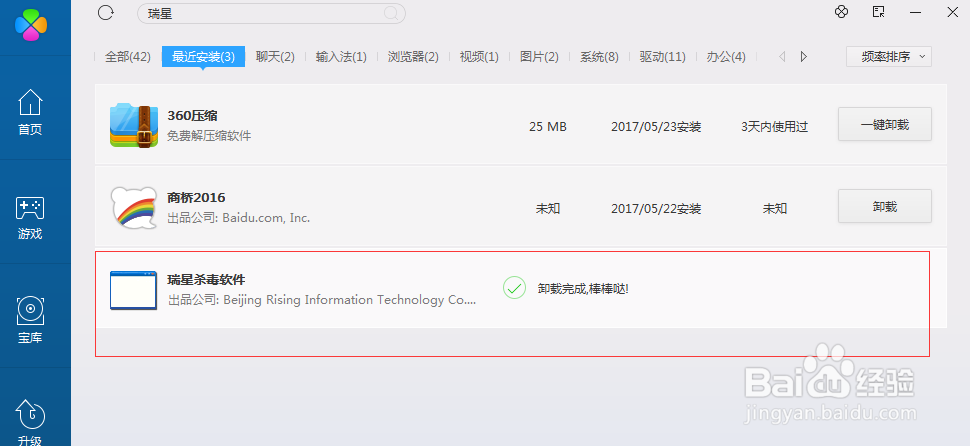Open the 输入法(1) category tab
The height and width of the screenshot is (446, 970).
pos(341,56)
